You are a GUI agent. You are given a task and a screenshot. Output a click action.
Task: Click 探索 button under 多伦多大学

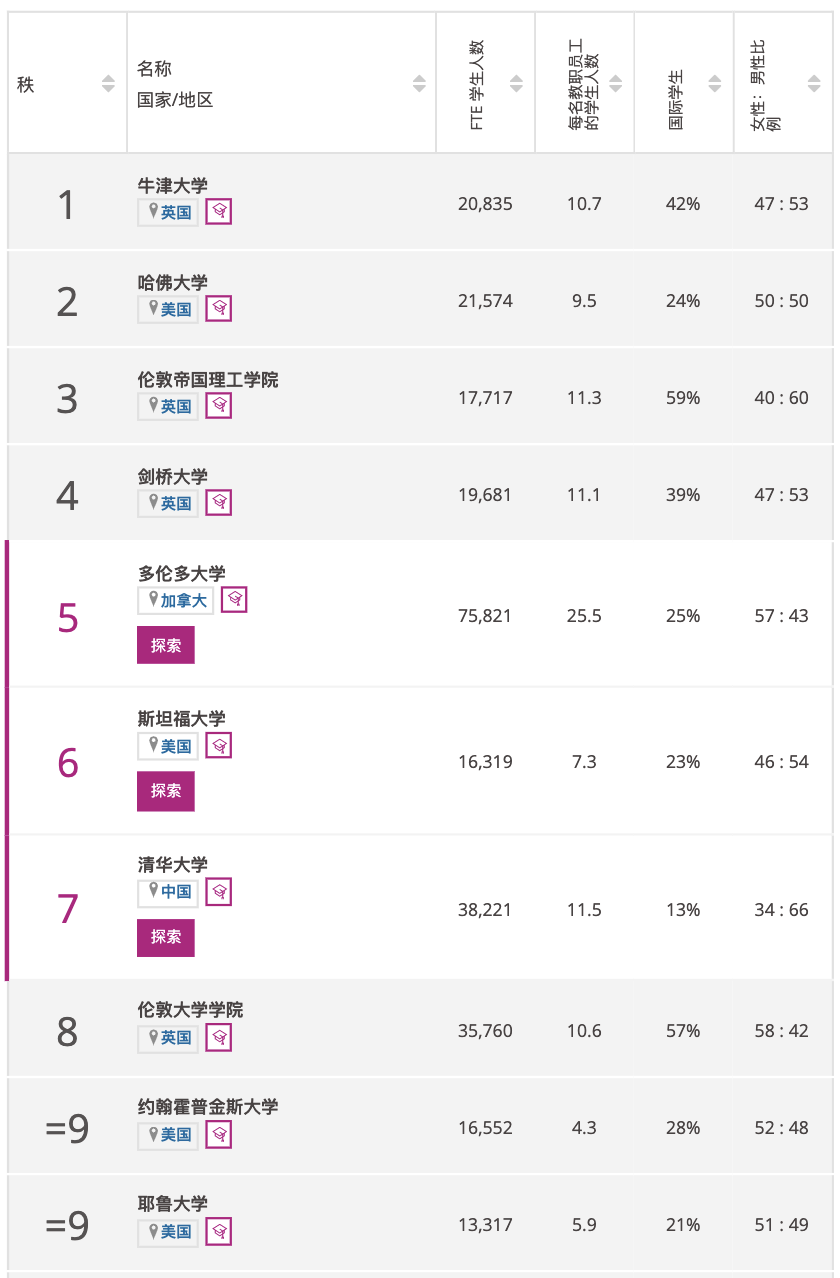166,645
